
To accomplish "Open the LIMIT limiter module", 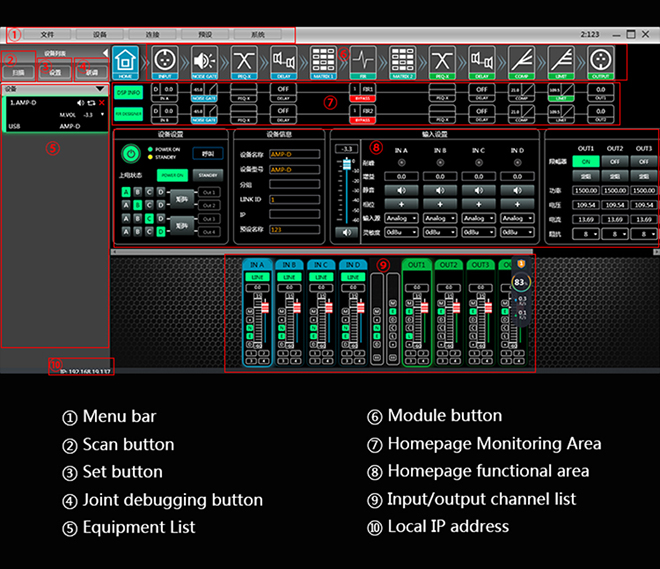I will pyautogui.click(x=561, y=60).
